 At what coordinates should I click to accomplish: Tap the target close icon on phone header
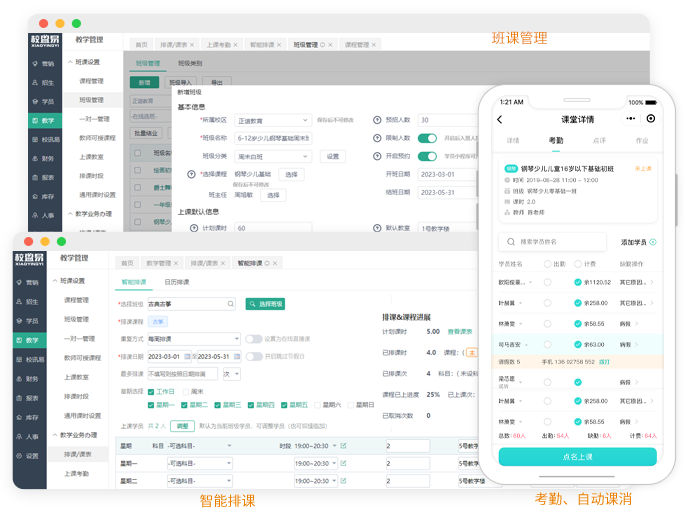[651, 118]
